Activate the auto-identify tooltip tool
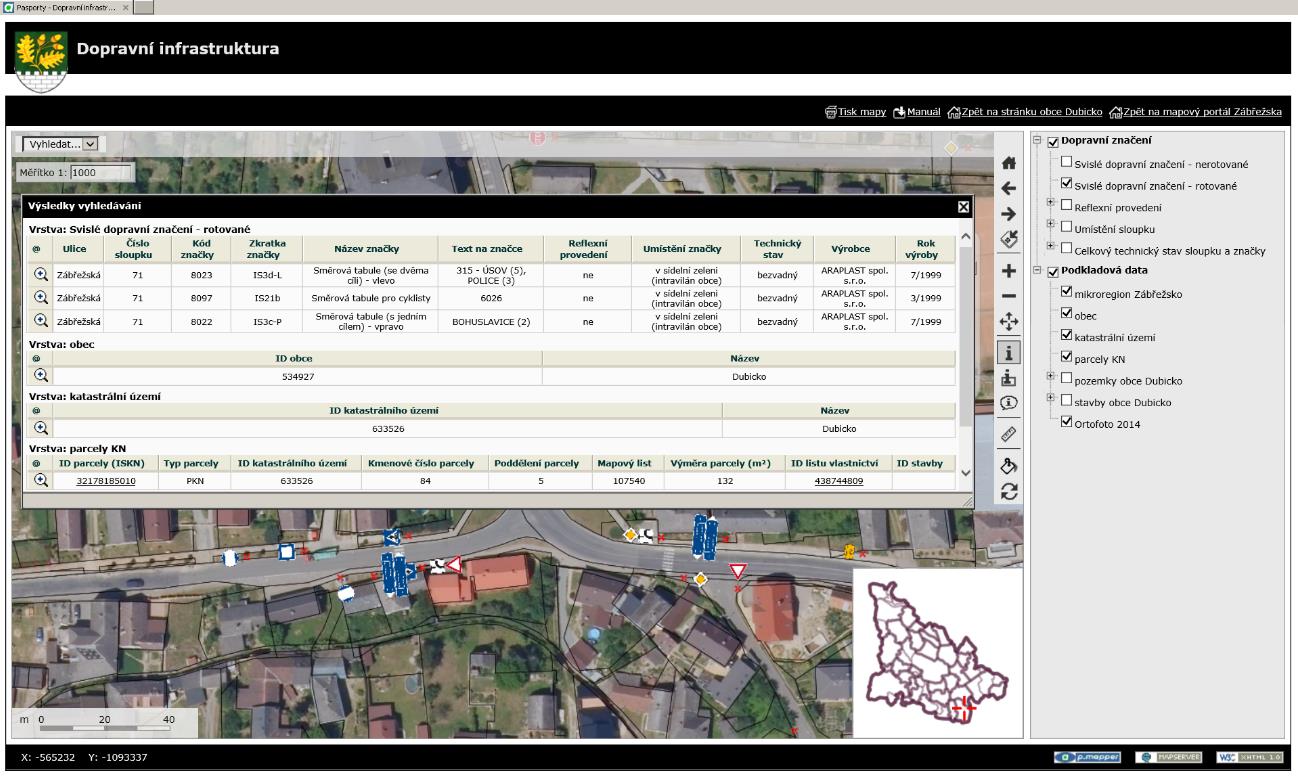Image resolution: width=1298 pixels, height=779 pixels. pos(1009,401)
